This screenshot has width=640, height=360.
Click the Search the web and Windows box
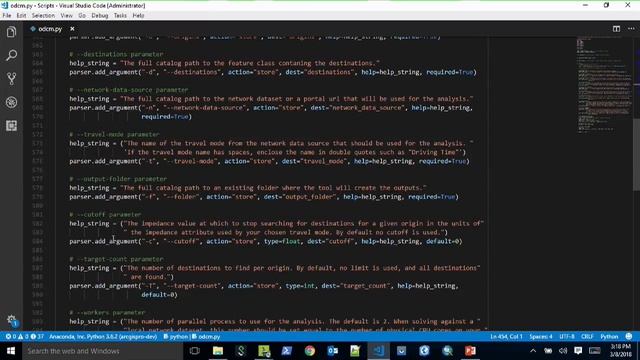point(103,351)
